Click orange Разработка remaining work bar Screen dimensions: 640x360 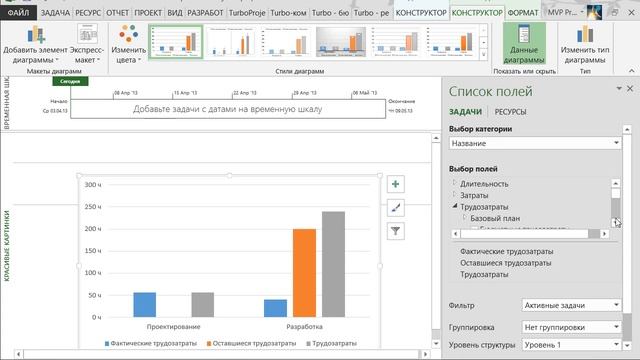304,273
